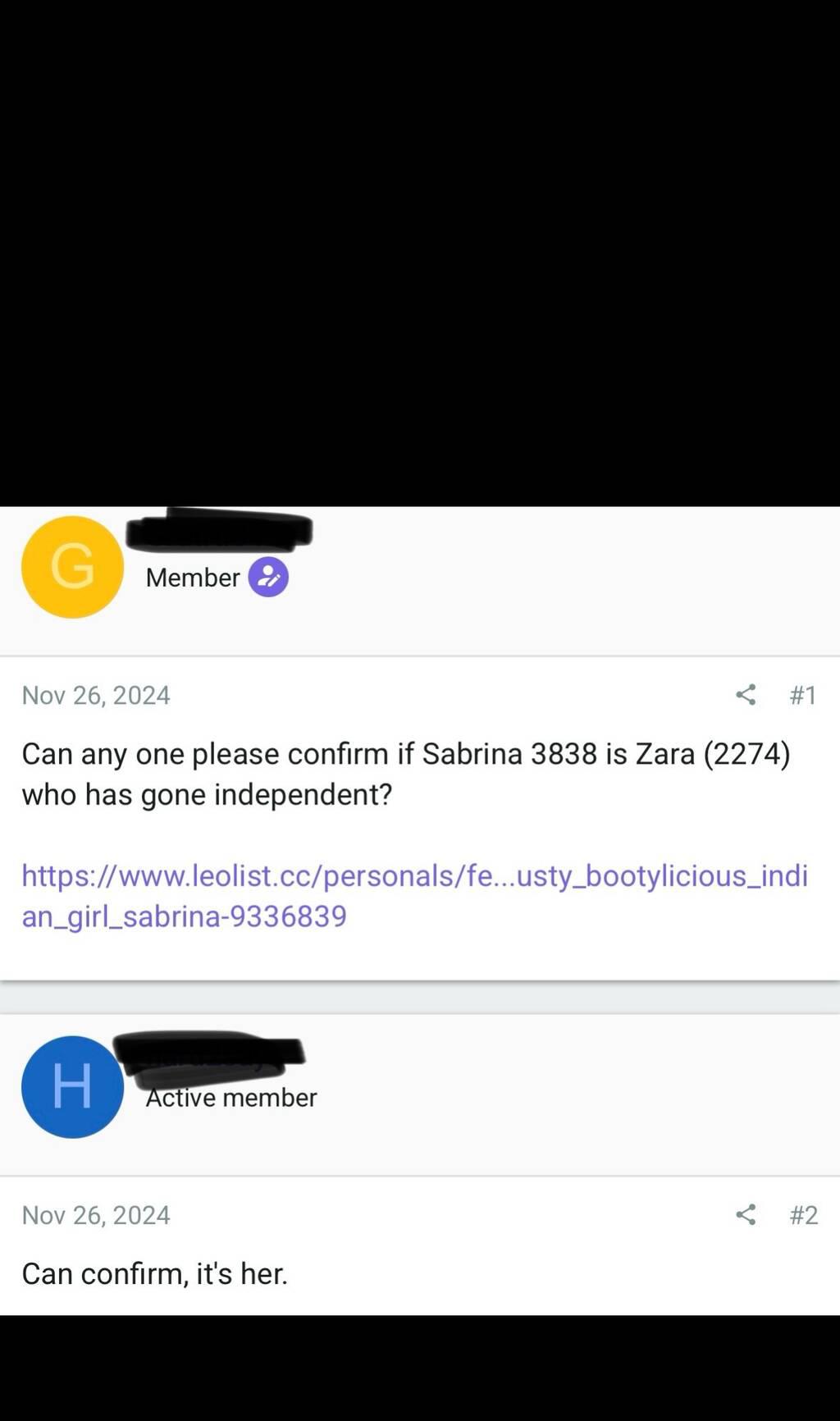The image size is (840, 1421).
Task: Click the Active member title label
Action: click(231, 1098)
